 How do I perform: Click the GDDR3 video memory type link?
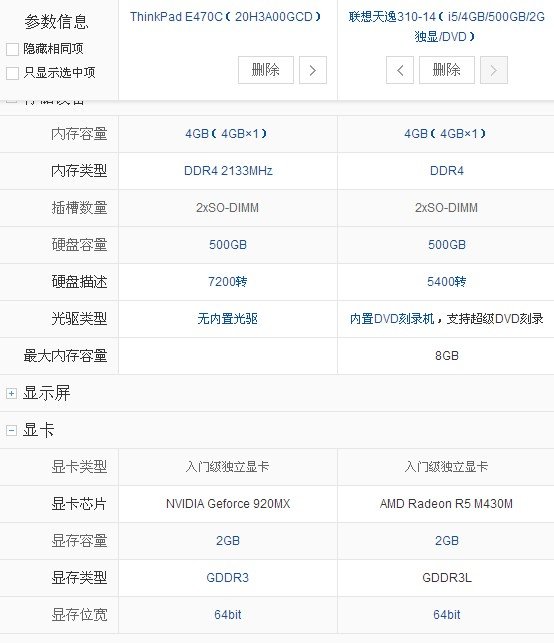[x=228, y=578]
